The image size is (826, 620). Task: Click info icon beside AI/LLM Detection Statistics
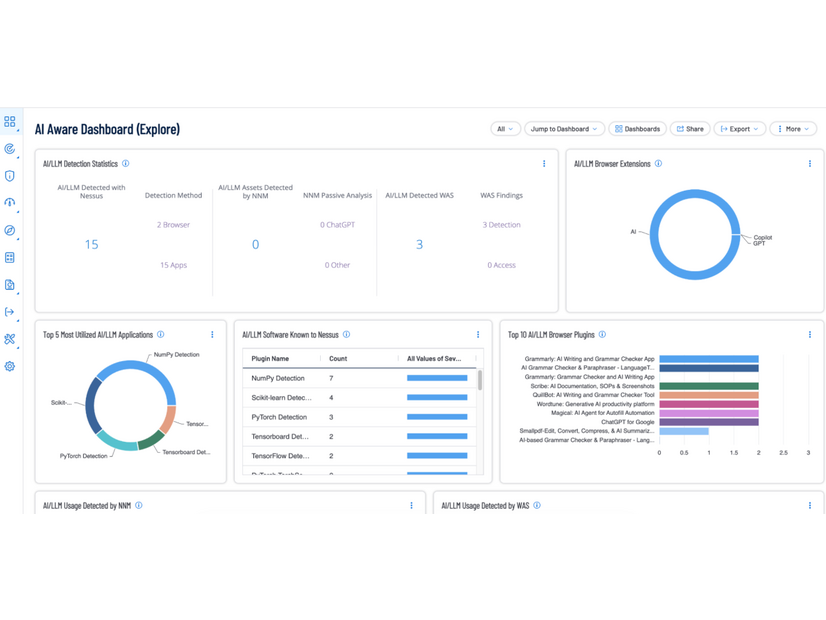(x=125, y=164)
